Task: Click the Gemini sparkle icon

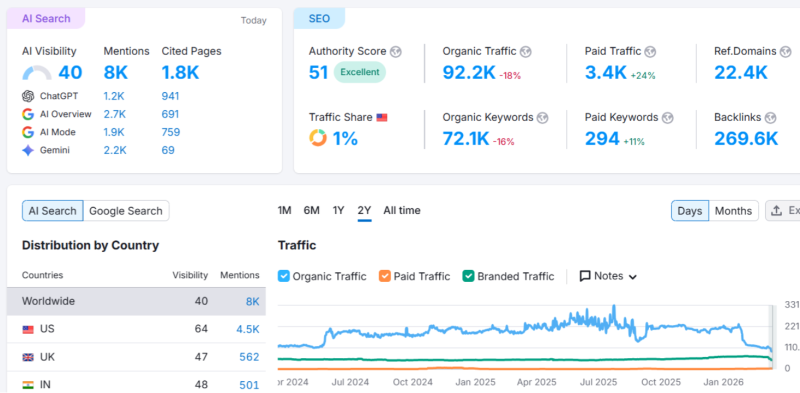Action: point(28,150)
